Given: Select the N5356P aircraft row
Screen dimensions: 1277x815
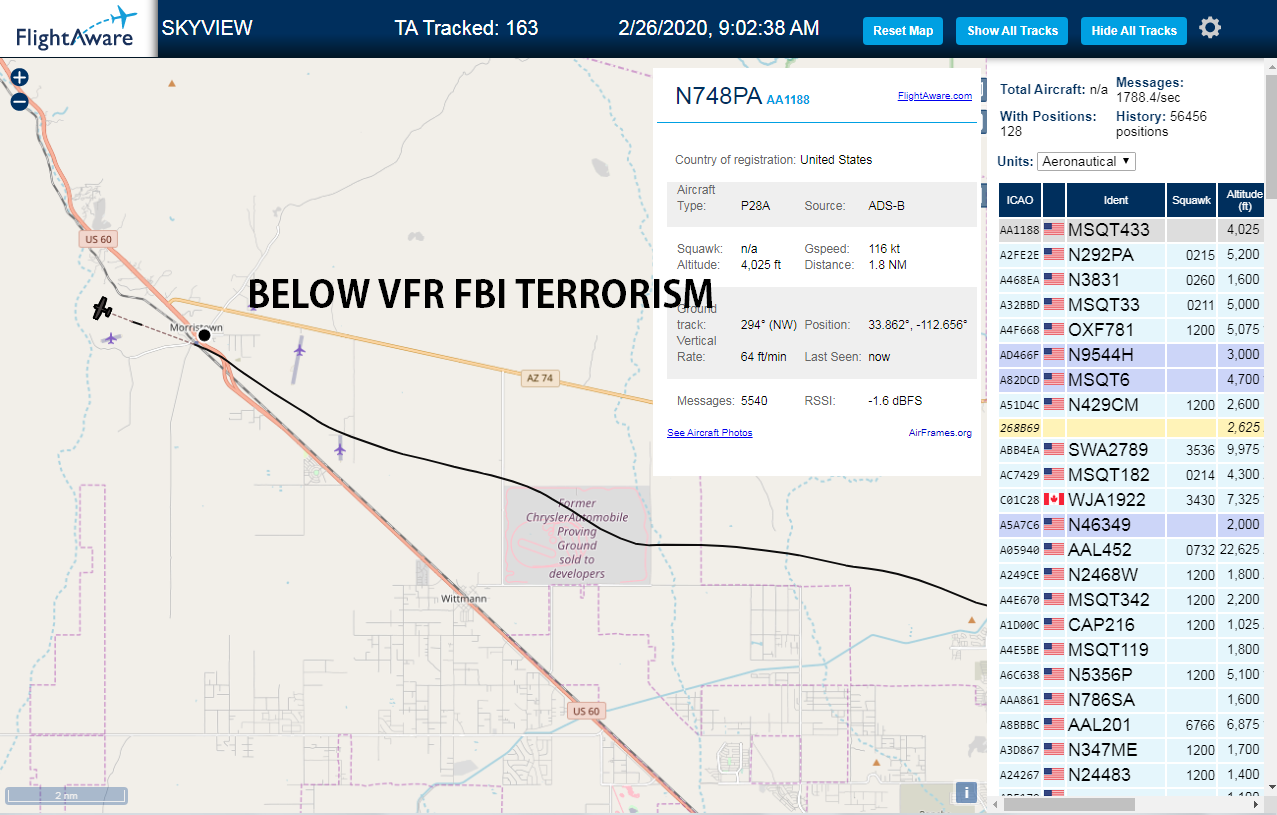Looking at the screenshot, I should pyautogui.click(x=1132, y=675).
